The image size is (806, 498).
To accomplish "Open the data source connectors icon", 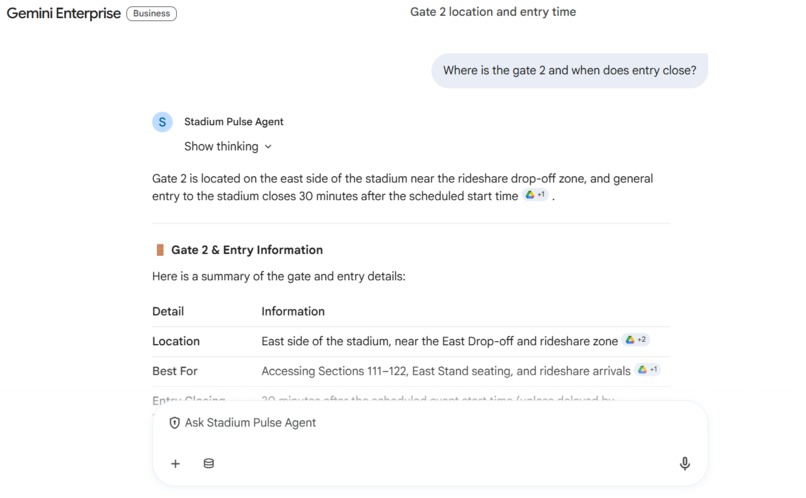I will click(208, 464).
